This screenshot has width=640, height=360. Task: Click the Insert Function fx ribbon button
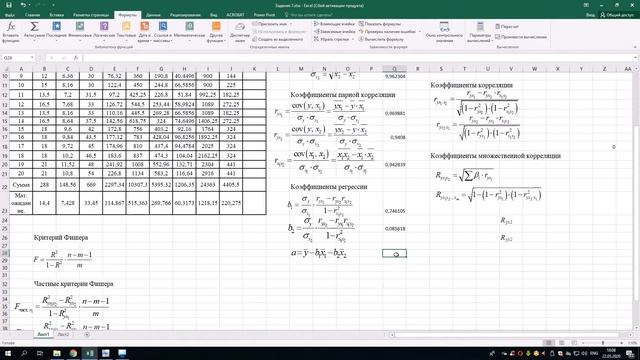pyautogui.click(x=11, y=32)
